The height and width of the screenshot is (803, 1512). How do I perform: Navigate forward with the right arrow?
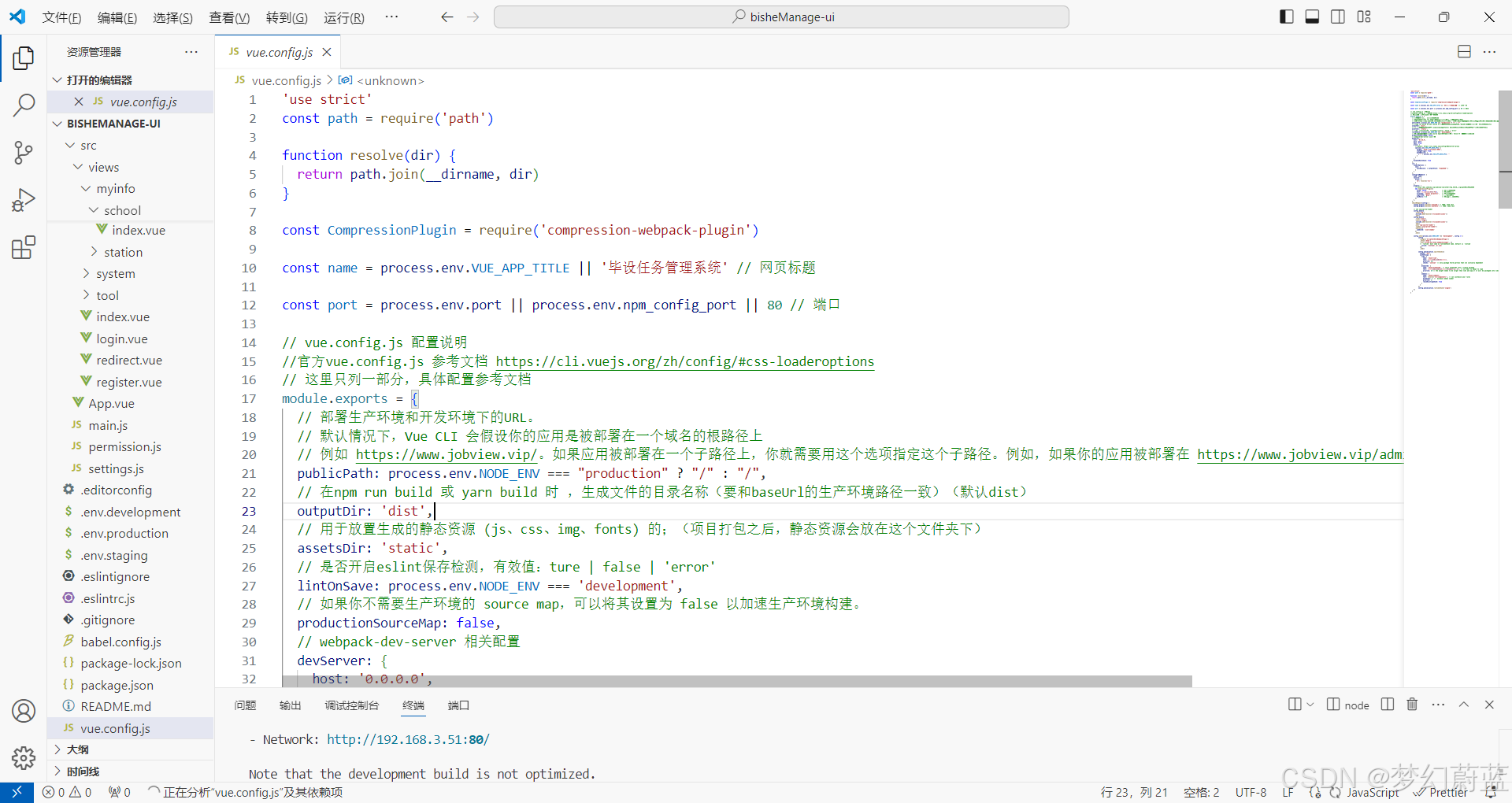tap(473, 17)
